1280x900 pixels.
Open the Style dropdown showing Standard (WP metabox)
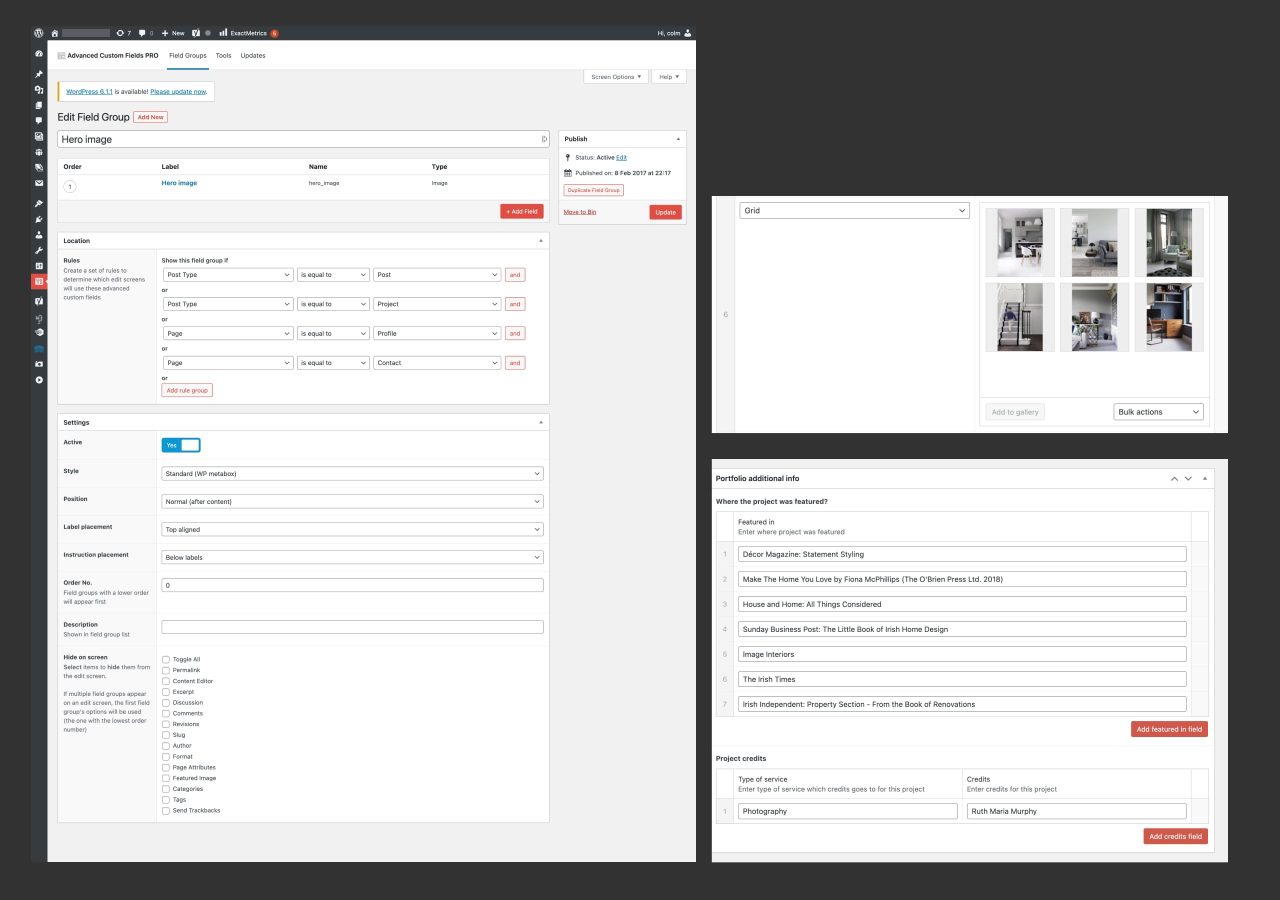tap(352, 472)
